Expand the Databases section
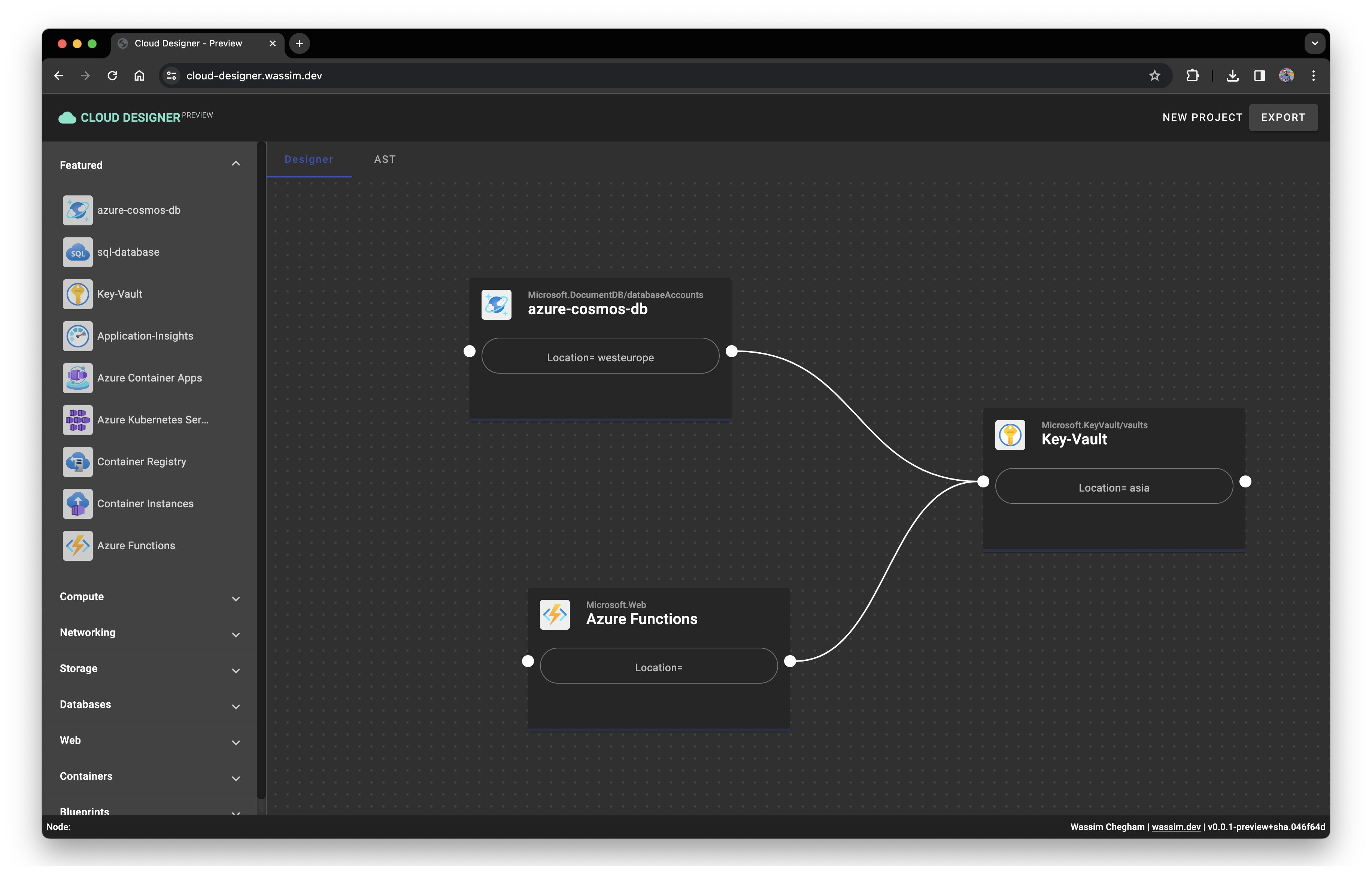This screenshot has width=1372, height=894. [236, 707]
